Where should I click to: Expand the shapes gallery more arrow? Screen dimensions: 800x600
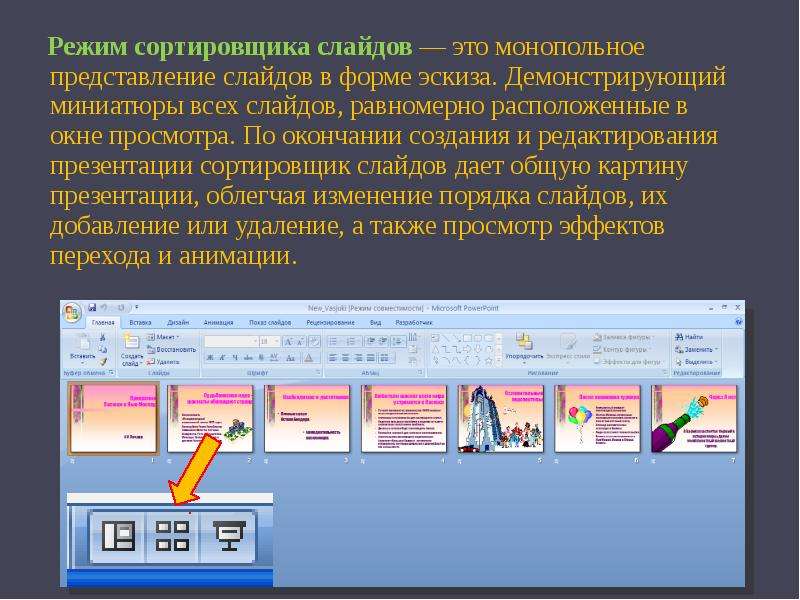click(x=498, y=361)
